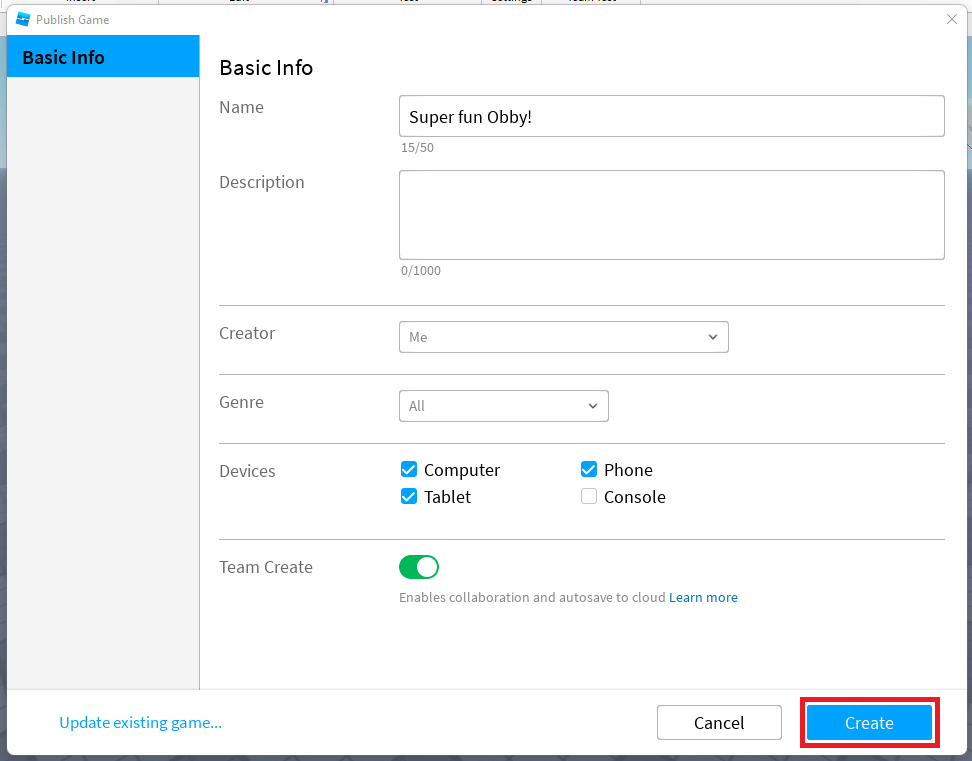Uncheck the Phone device checkbox
972x761 pixels.
(589, 470)
